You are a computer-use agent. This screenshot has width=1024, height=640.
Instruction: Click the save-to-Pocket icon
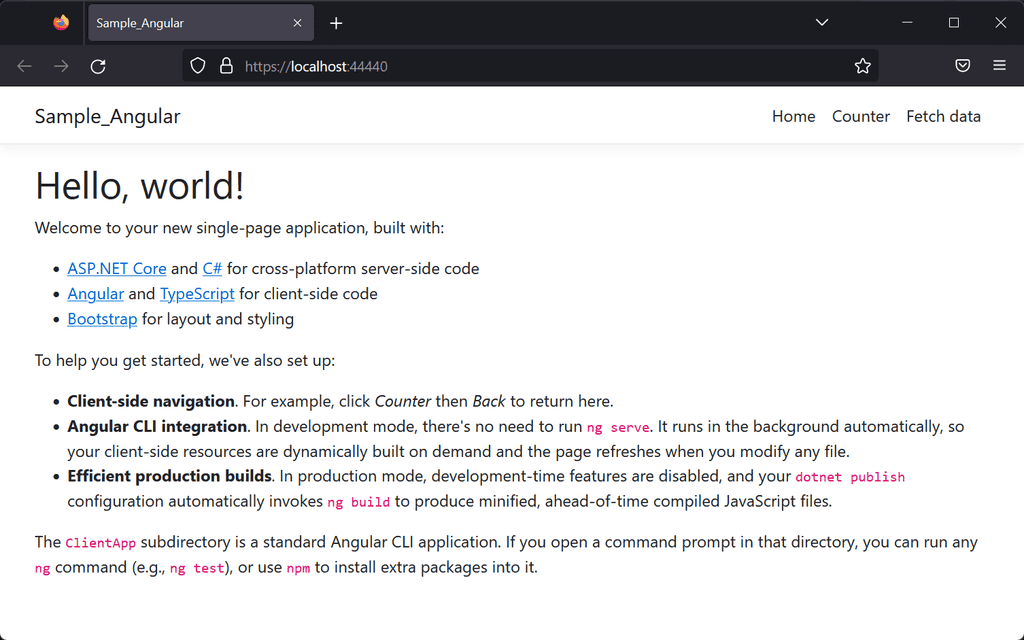[x=962, y=66]
